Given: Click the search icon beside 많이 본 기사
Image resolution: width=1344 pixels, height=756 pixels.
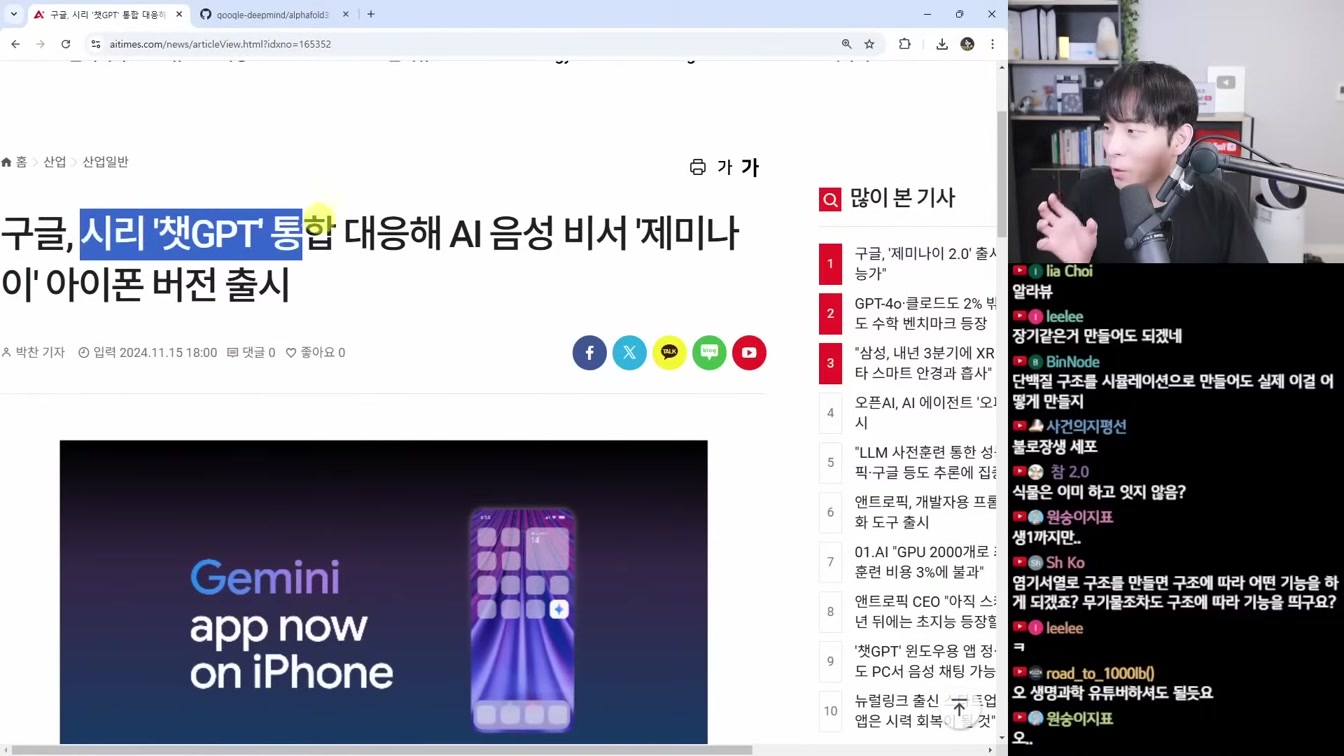Looking at the screenshot, I should 830,200.
